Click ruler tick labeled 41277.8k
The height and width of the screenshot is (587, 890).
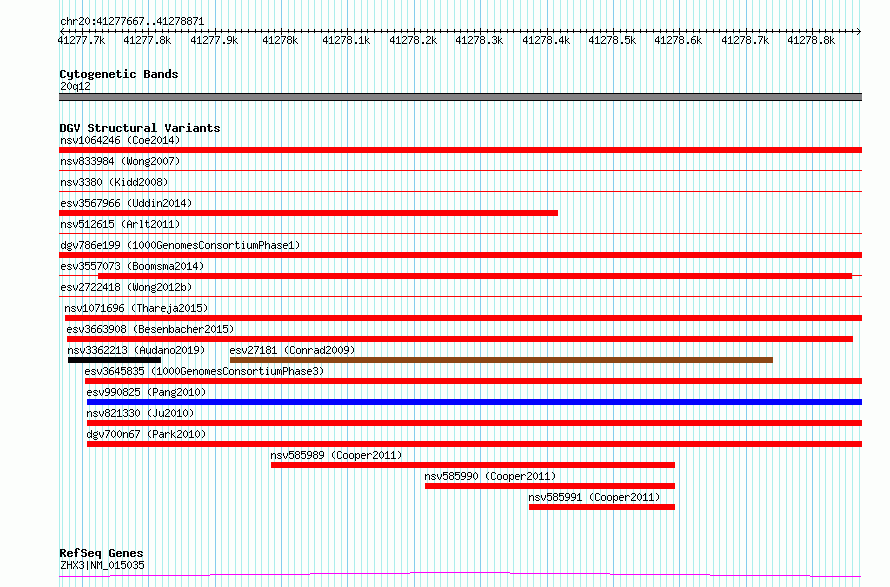tap(147, 40)
